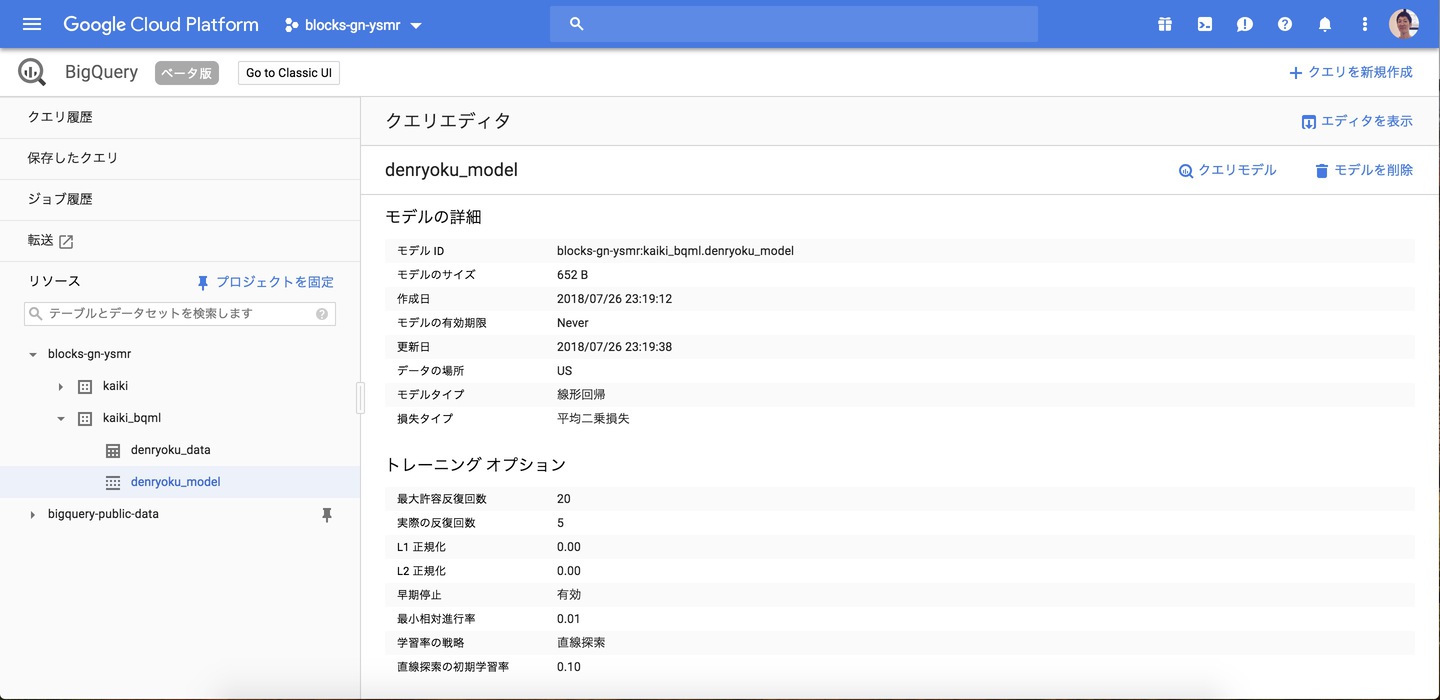Open the denryoku_data table
This screenshot has width=1440, height=700.
click(170, 450)
